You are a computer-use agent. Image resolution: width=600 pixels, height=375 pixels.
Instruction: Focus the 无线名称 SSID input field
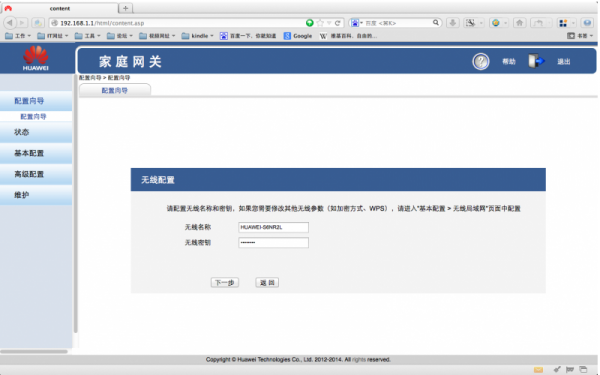(273, 227)
